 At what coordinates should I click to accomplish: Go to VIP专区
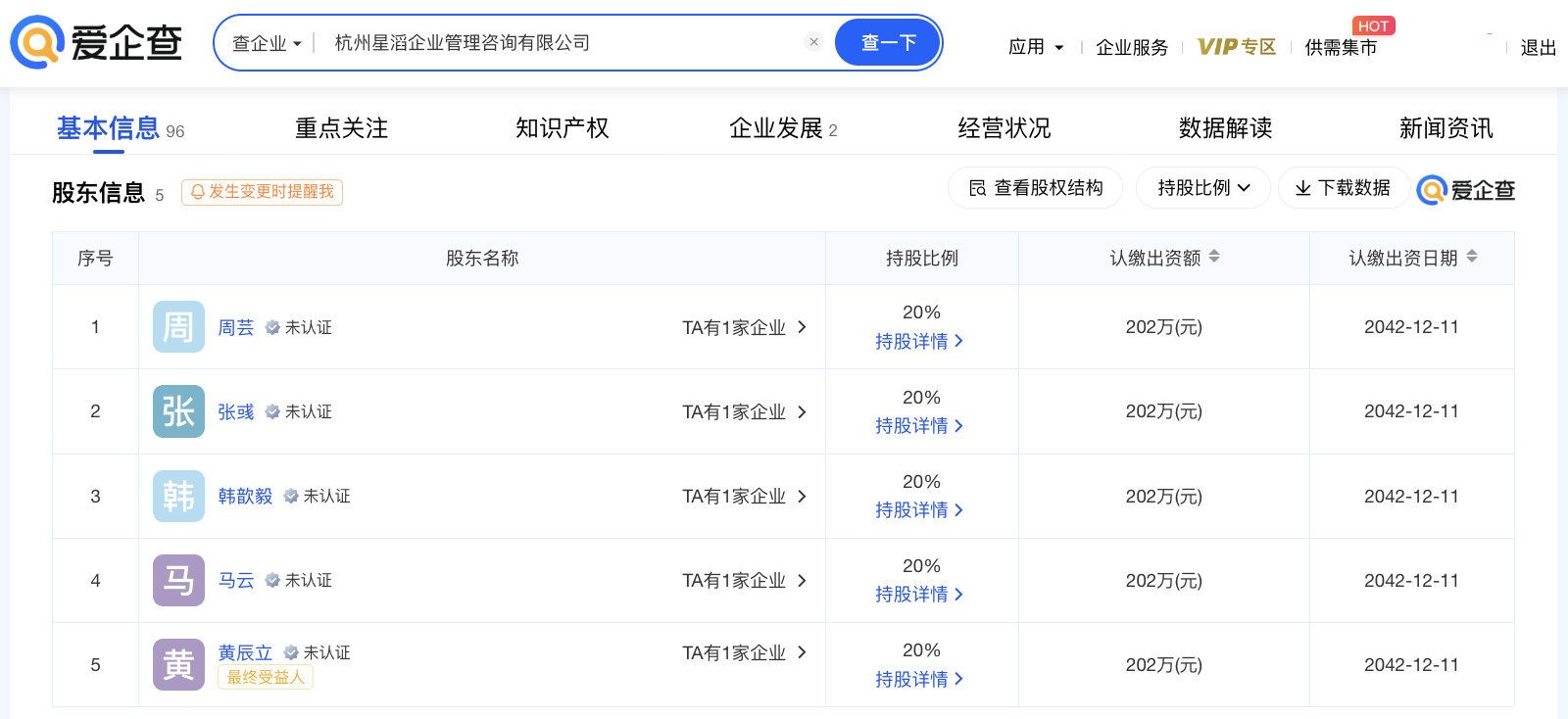coord(1237,47)
